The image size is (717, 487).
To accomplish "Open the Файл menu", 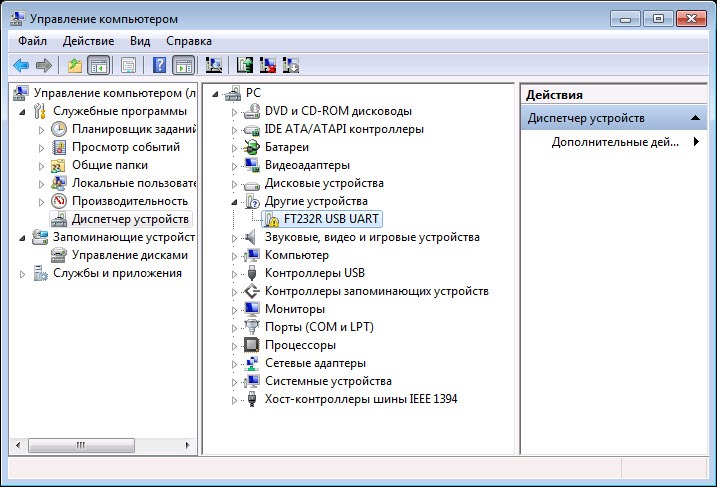I will click(32, 41).
